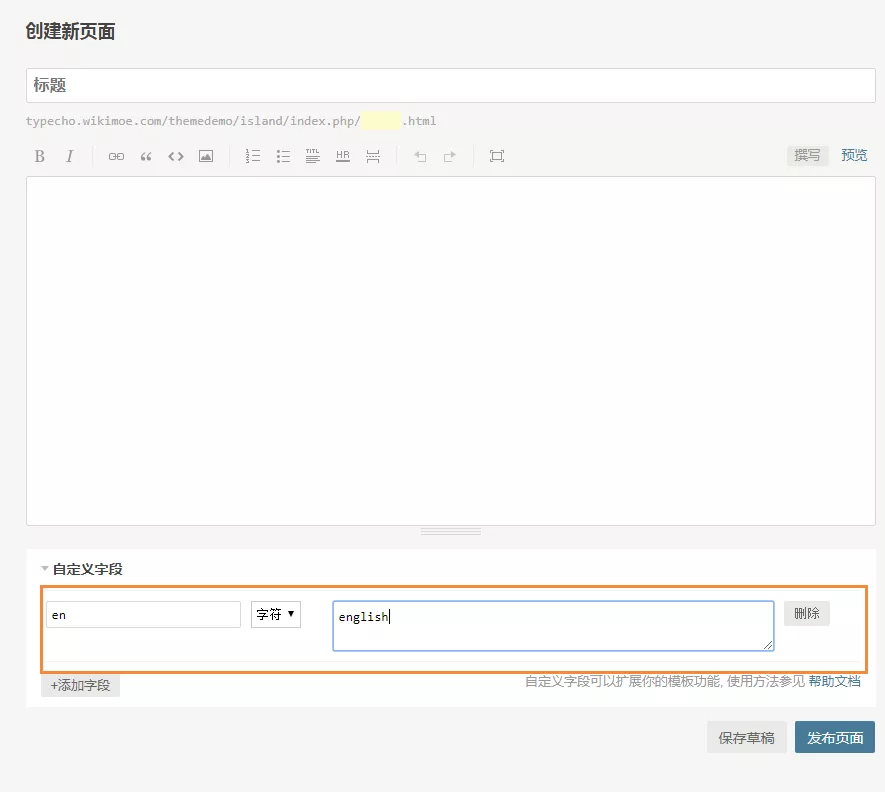Viewport: 885px width, 792px height.
Task: Insert an unordered list
Action: (283, 156)
